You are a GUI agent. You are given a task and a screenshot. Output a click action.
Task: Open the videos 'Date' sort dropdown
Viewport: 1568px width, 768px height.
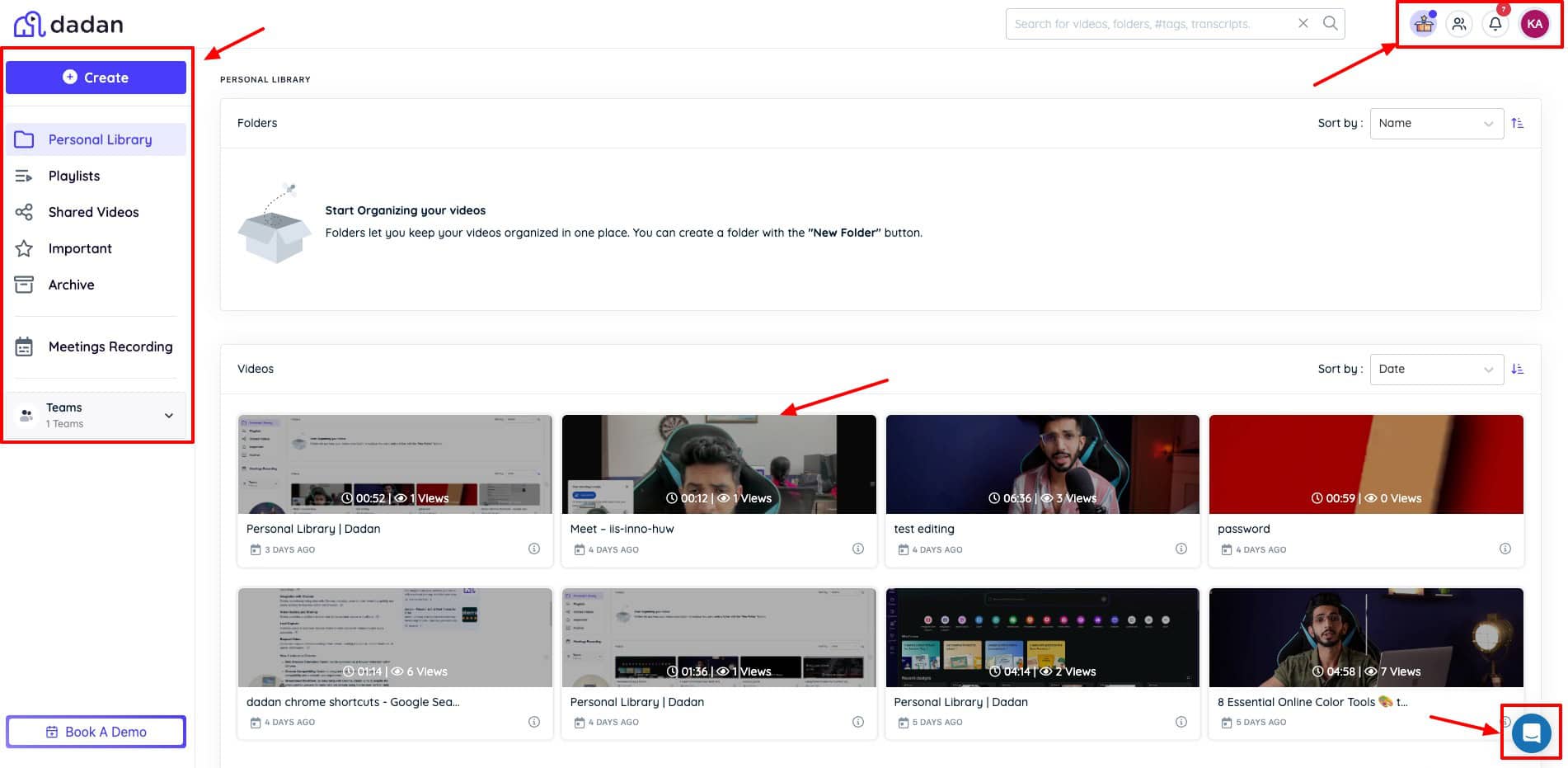pos(1436,369)
